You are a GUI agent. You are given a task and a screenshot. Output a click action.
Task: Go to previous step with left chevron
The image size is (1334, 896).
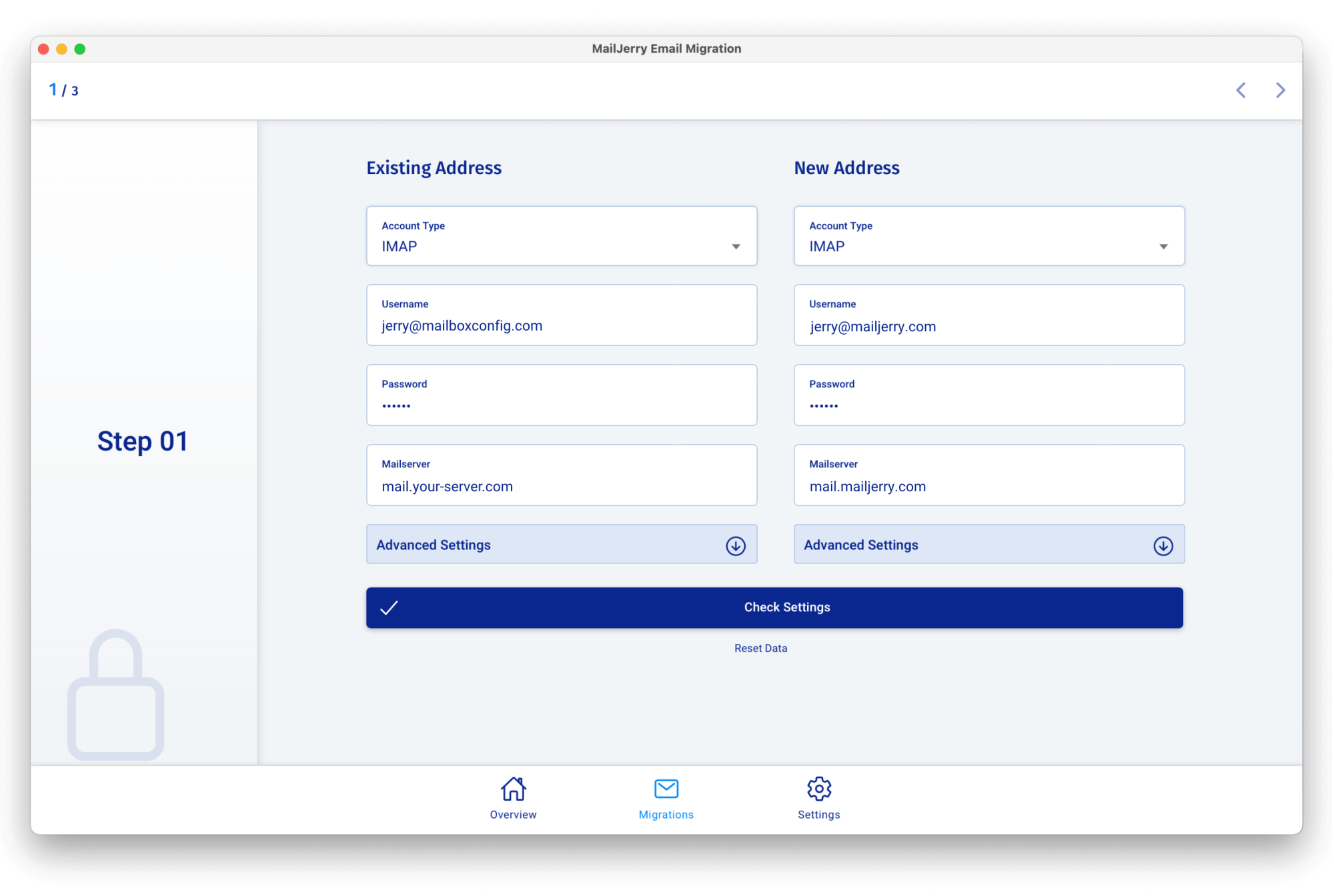point(1241,90)
